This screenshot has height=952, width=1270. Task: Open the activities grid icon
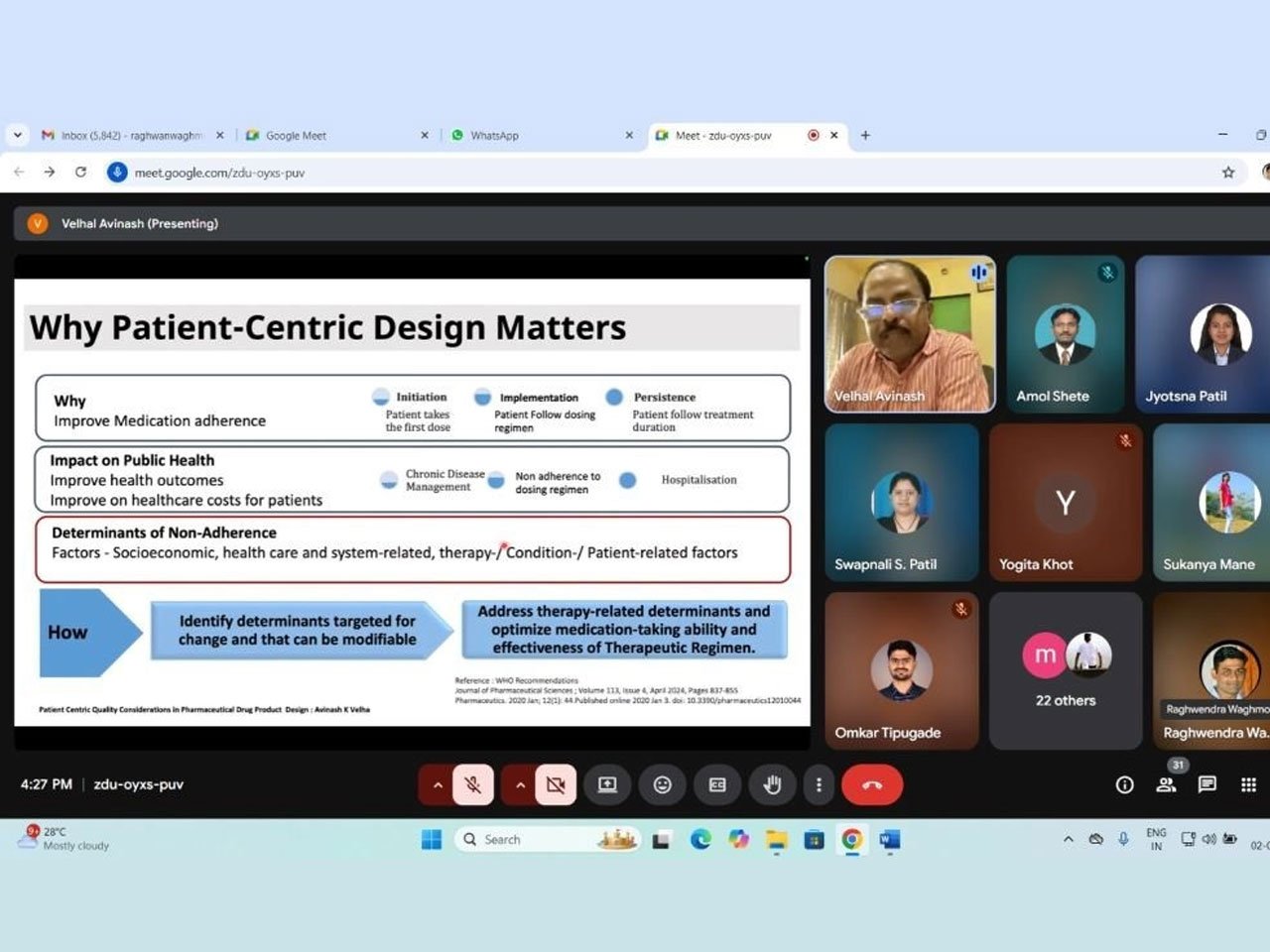tap(1248, 785)
